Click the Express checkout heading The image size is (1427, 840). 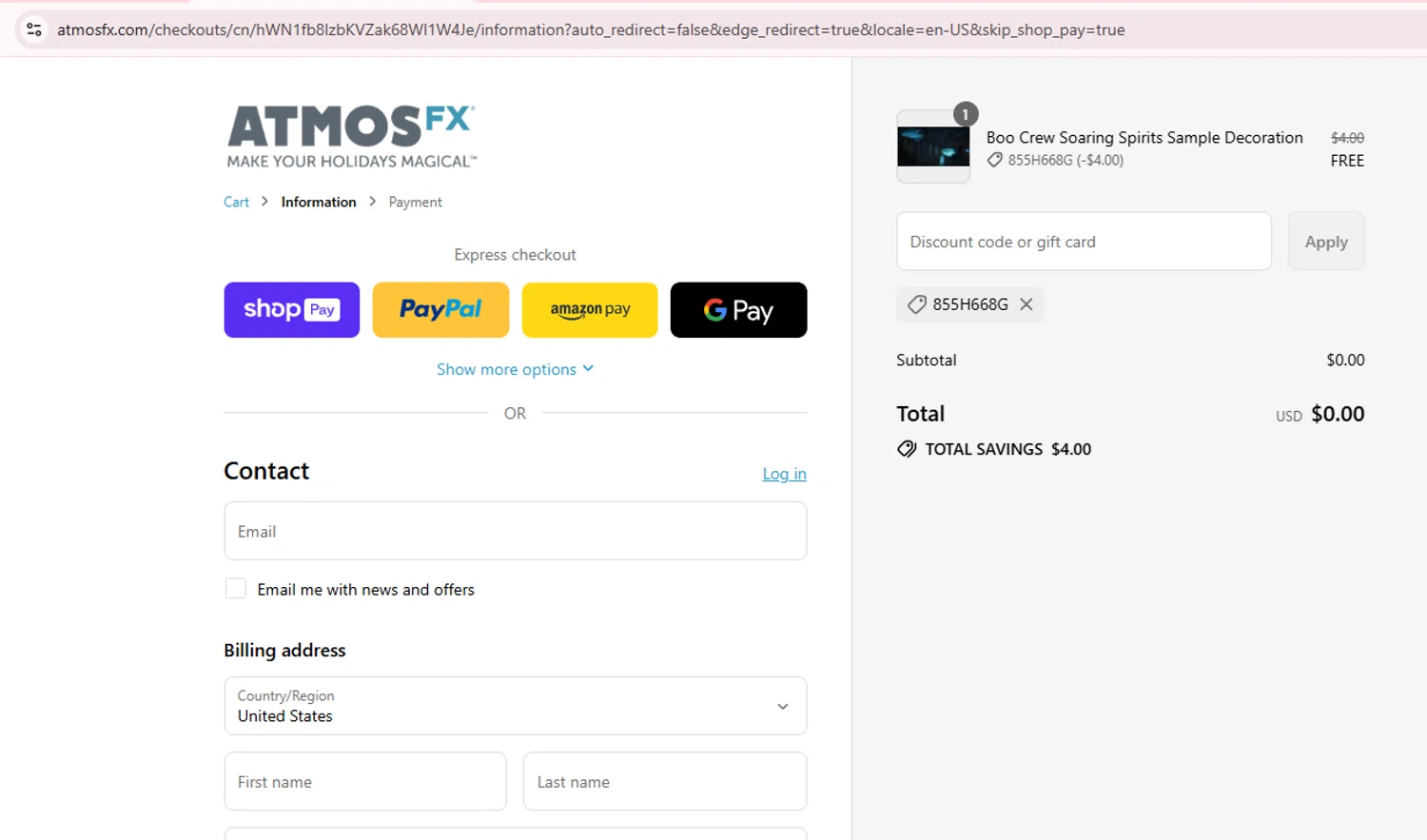(x=515, y=255)
